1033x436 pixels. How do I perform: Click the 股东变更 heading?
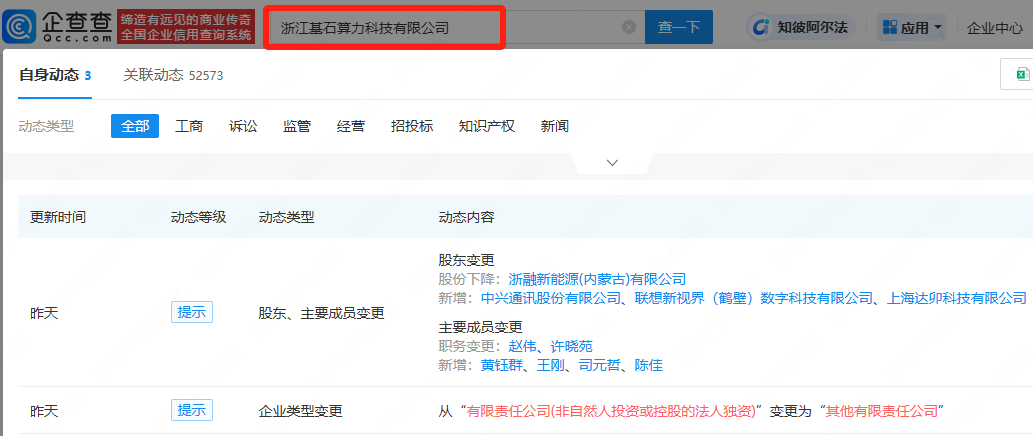pyautogui.click(x=466, y=259)
